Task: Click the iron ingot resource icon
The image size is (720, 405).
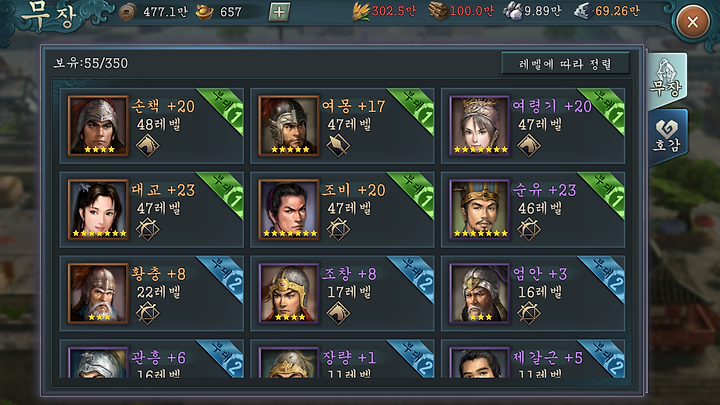Action: pos(583,11)
